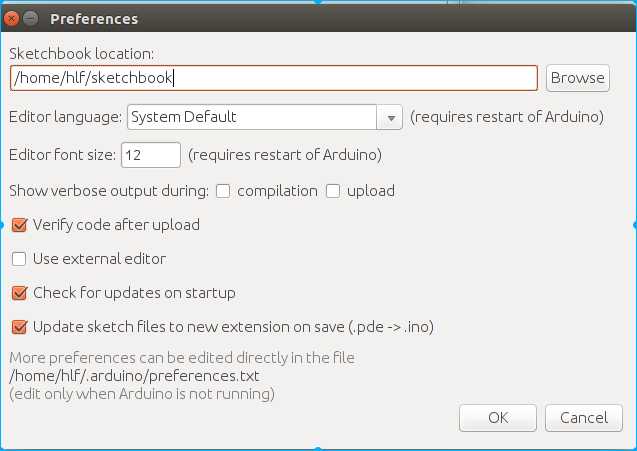Uncheck Check for updates on startup
This screenshot has height=451, width=637.
[x=19, y=293]
